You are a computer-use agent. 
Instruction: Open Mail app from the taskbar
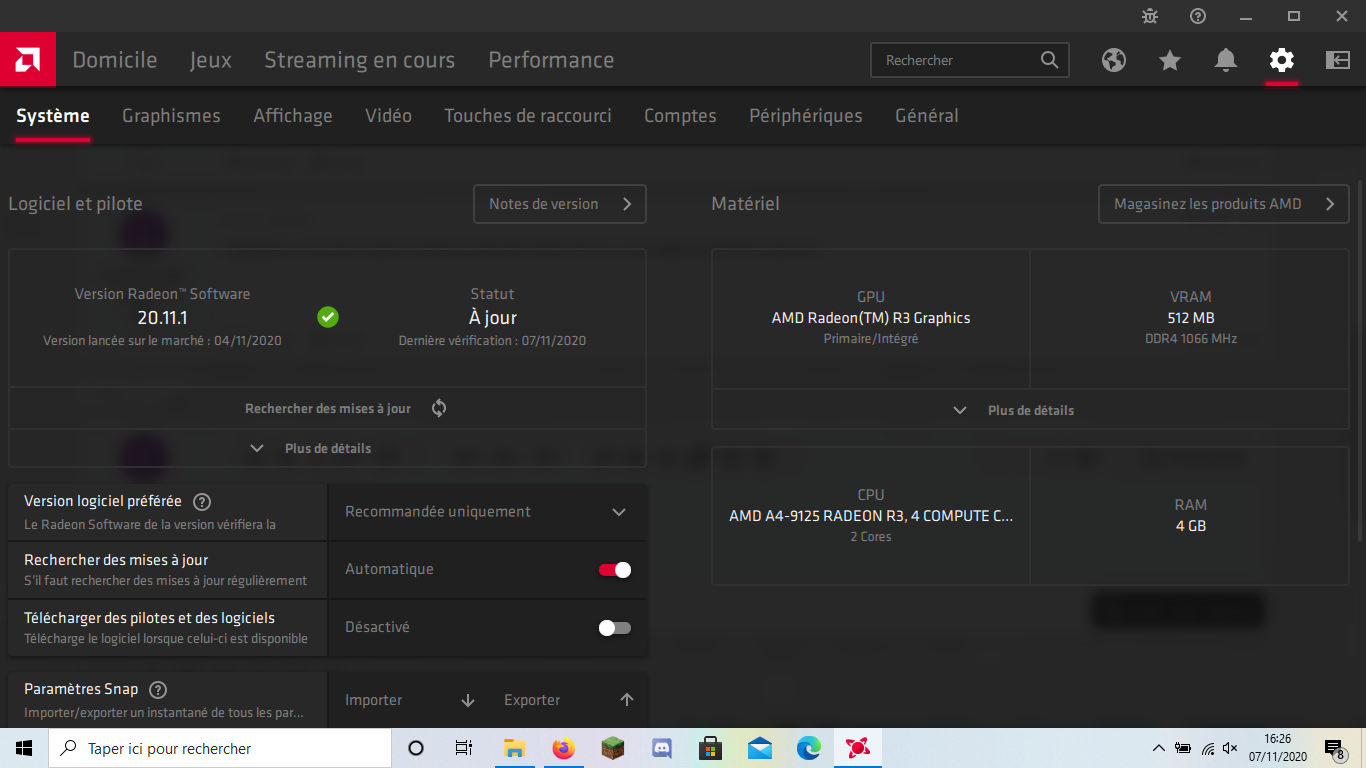pyautogui.click(x=759, y=748)
